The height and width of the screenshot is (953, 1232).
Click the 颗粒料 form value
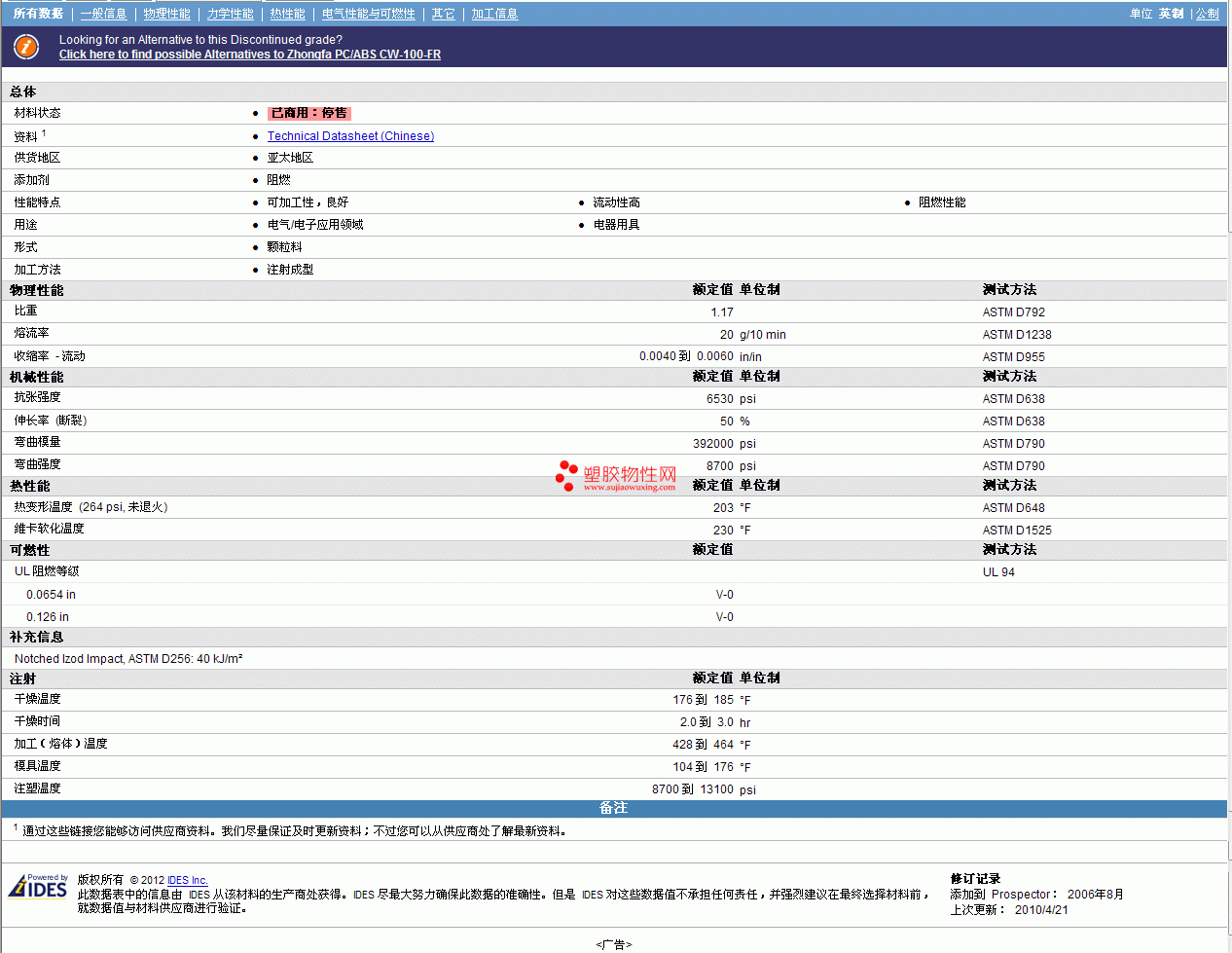click(x=284, y=247)
